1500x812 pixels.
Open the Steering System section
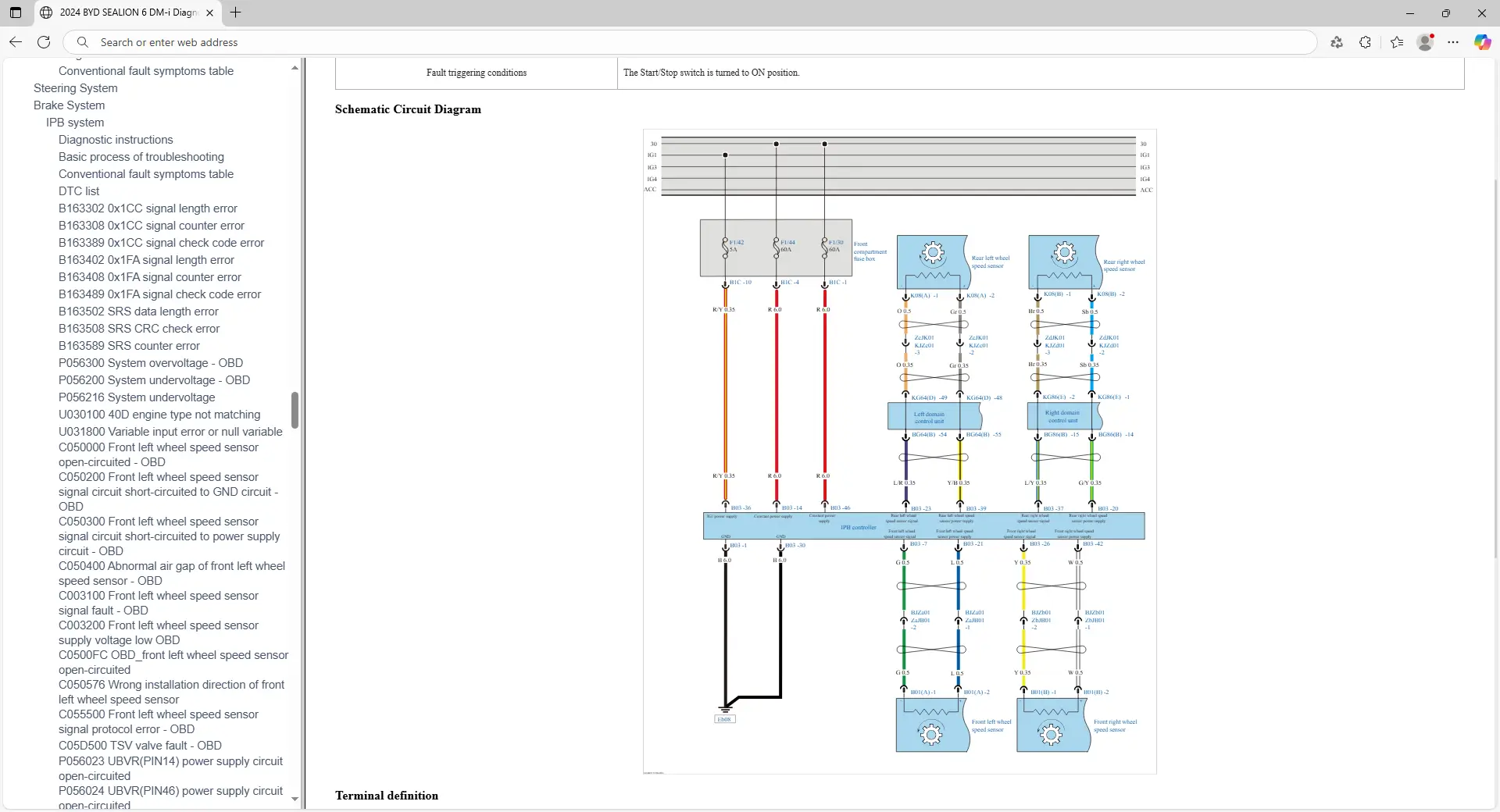coord(75,88)
